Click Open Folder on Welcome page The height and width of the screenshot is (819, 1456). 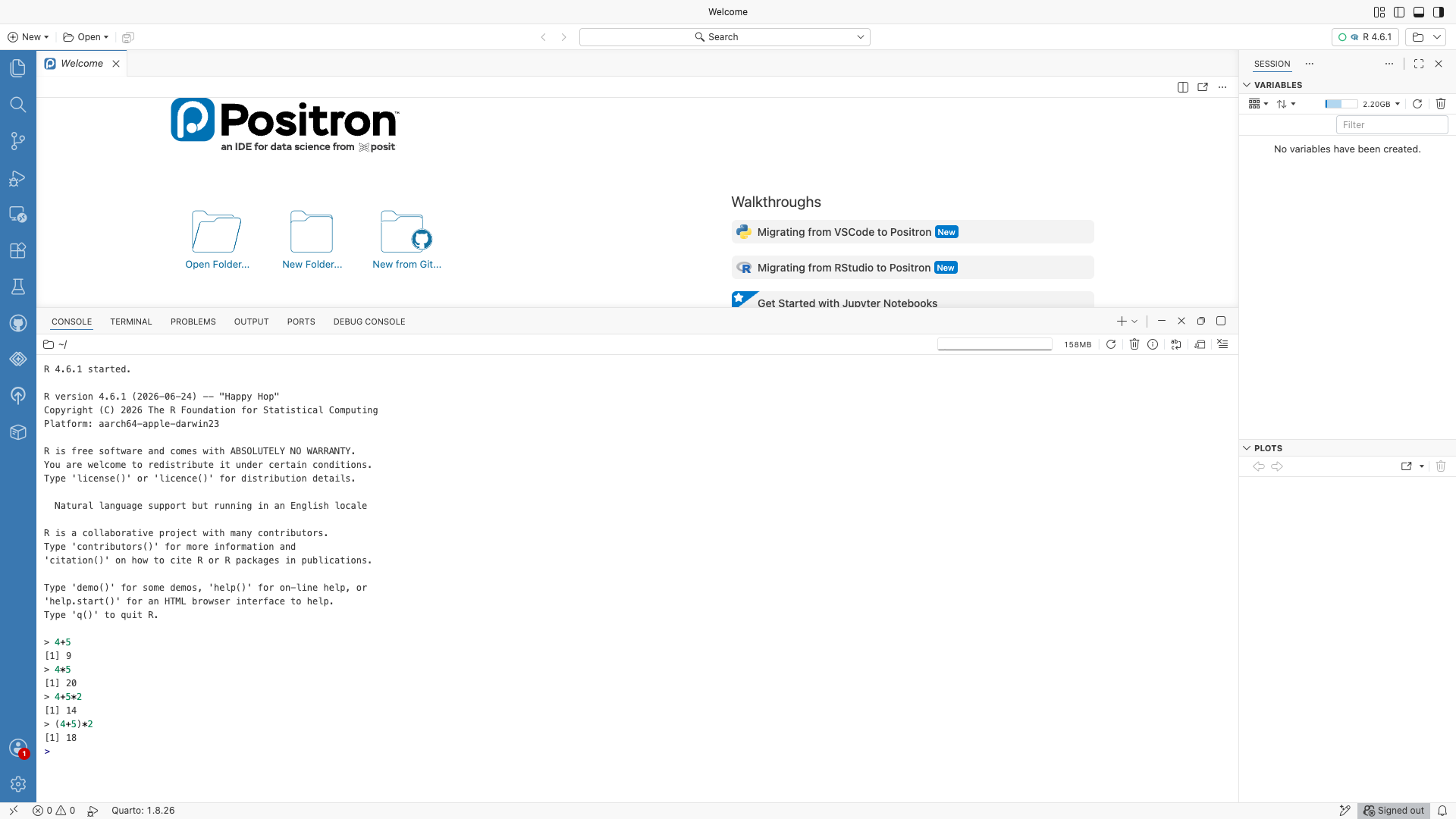(217, 240)
